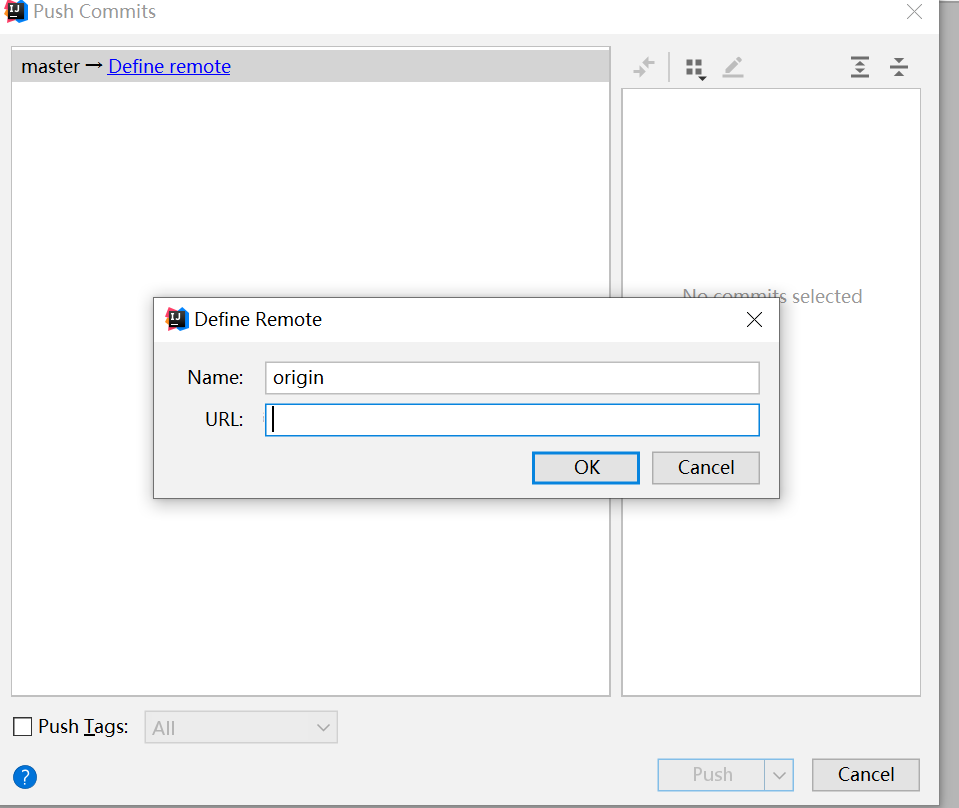
Task: Select the master branch row
Action: point(311,66)
